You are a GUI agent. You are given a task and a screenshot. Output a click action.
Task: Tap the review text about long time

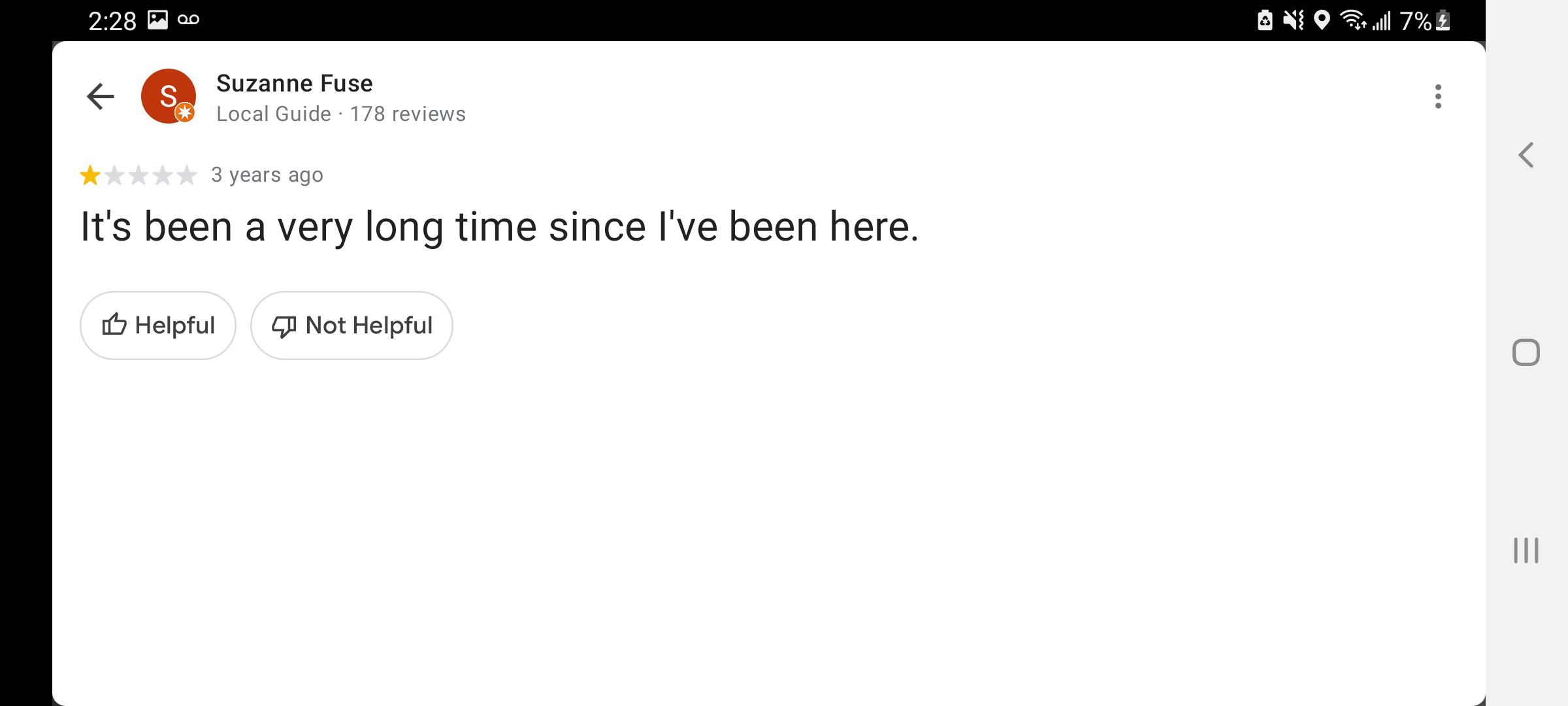click(499, 227)
